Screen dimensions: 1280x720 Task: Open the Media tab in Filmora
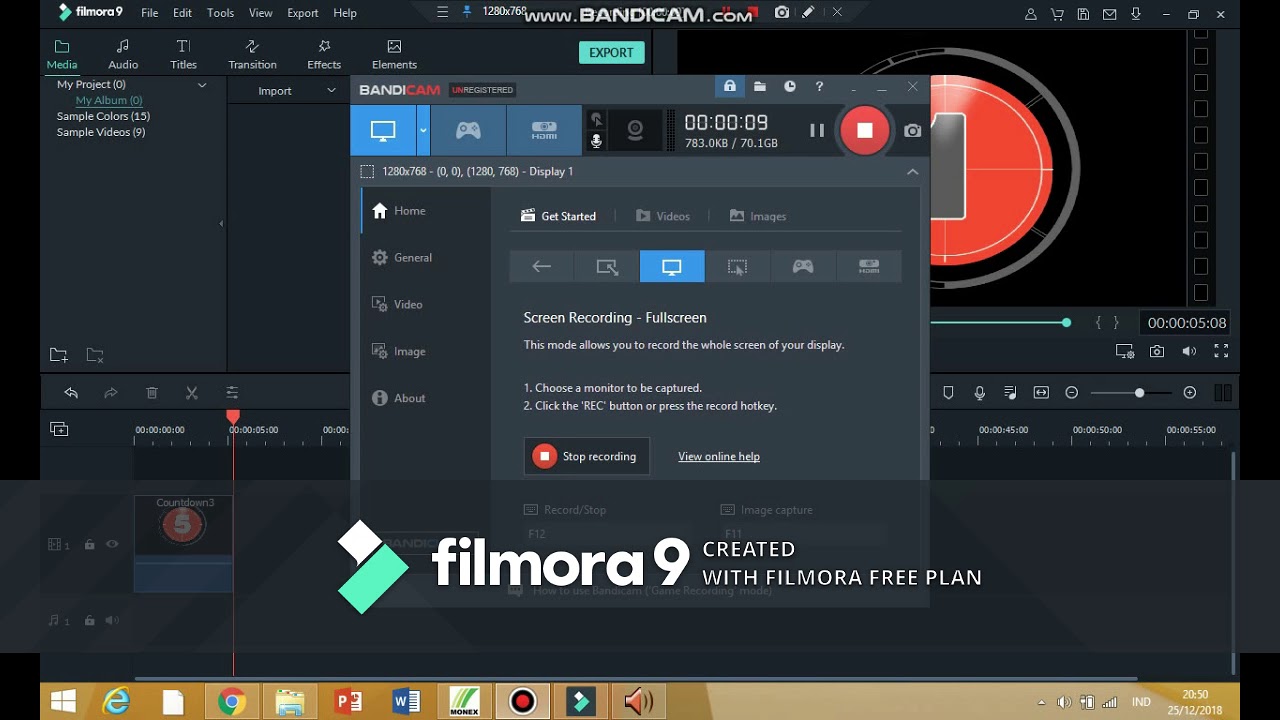[x=62, y=54]
